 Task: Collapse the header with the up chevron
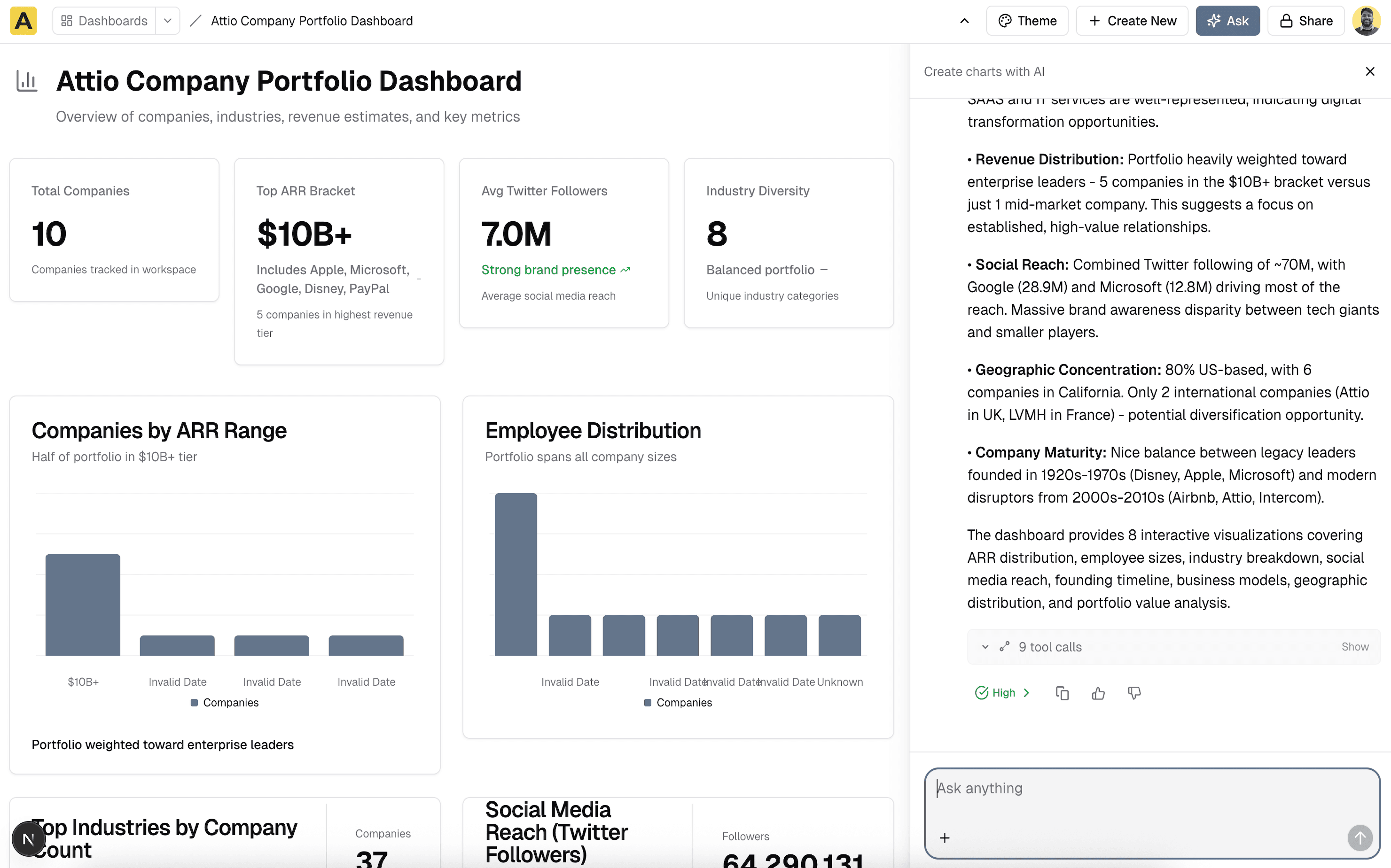(964, 21)
